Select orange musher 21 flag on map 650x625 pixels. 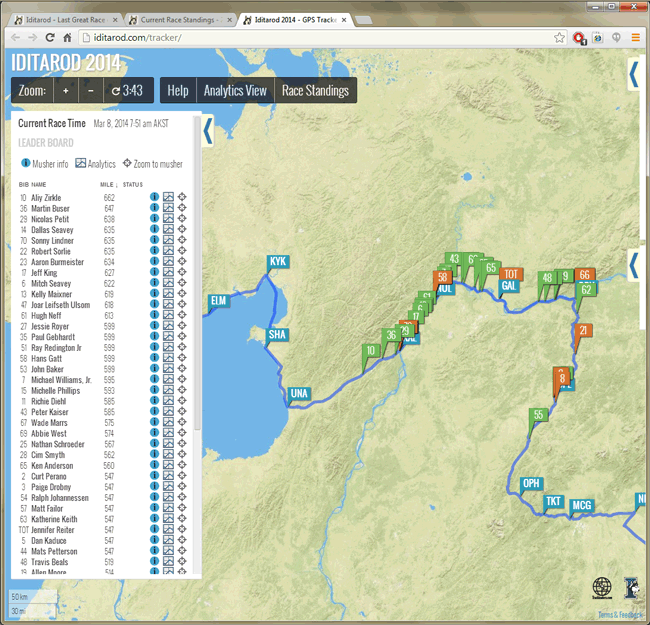coord(583,331)
